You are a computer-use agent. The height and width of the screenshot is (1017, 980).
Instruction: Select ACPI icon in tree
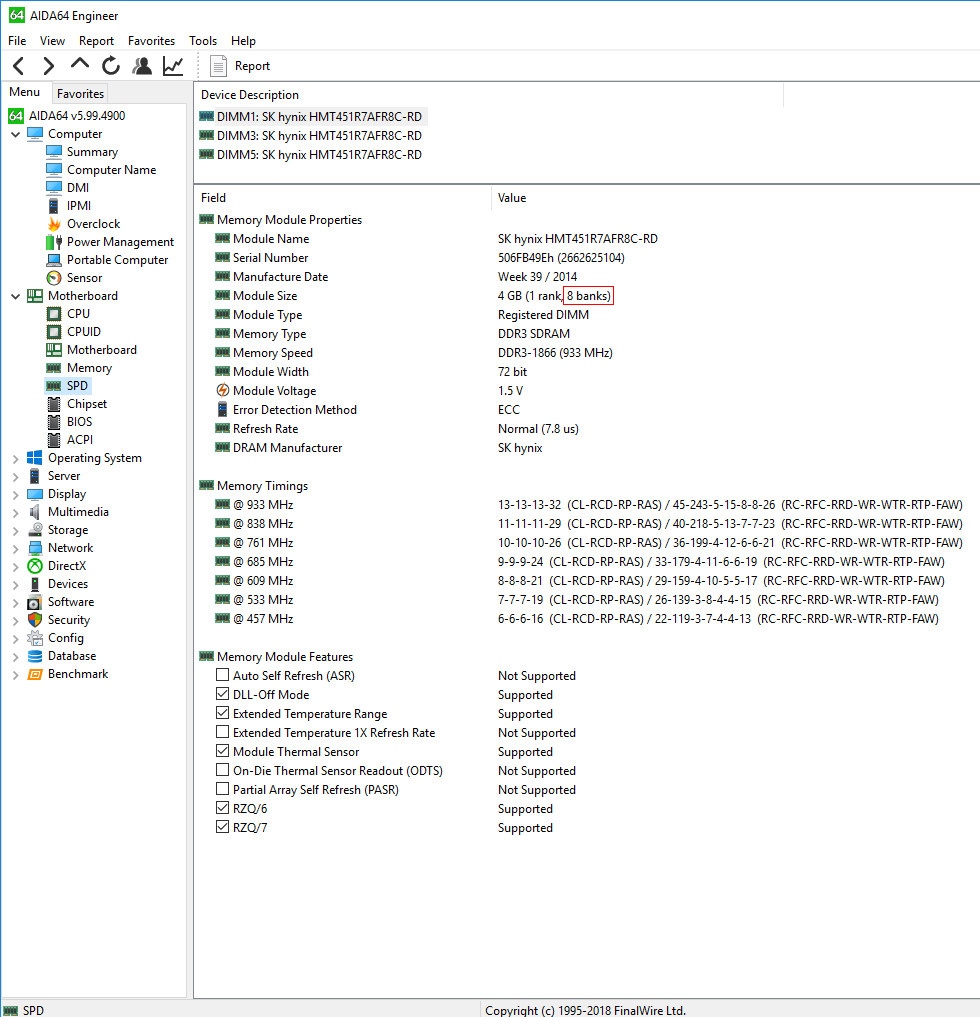tap(54, 440)
